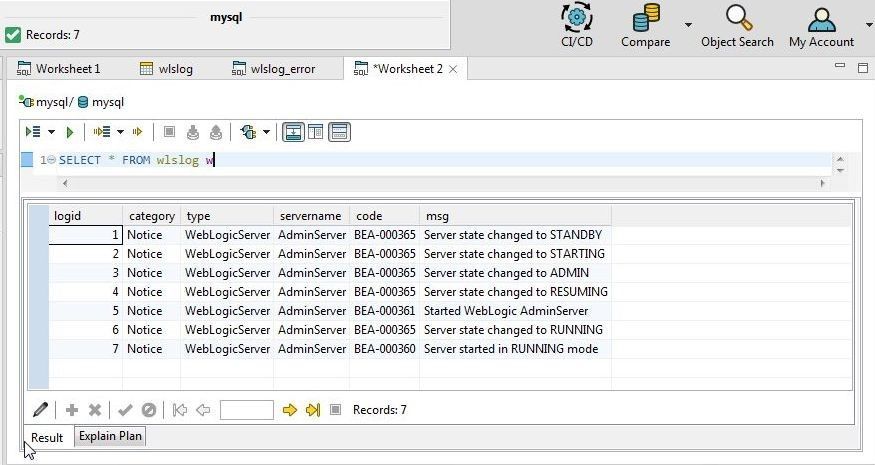Click the stop fetching square icon near Records
This screenshot has height=465, width=875.
coord(335,410)
